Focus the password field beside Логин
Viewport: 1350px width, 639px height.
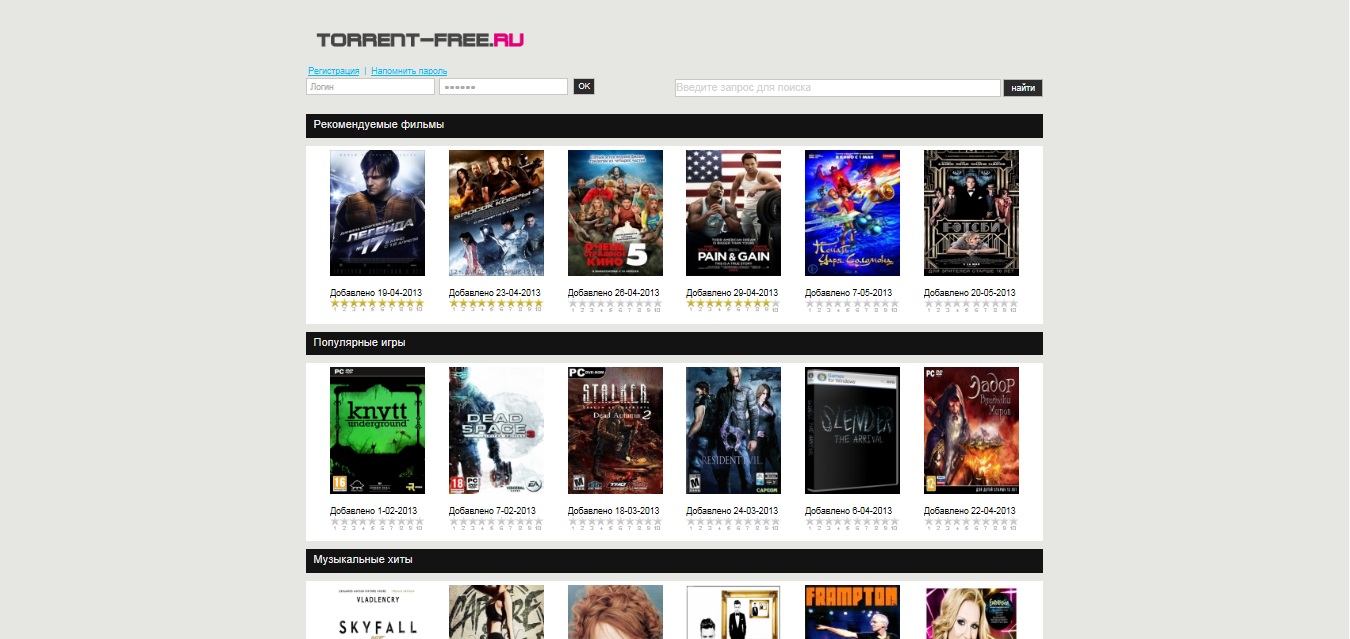[x=503, y=87]
